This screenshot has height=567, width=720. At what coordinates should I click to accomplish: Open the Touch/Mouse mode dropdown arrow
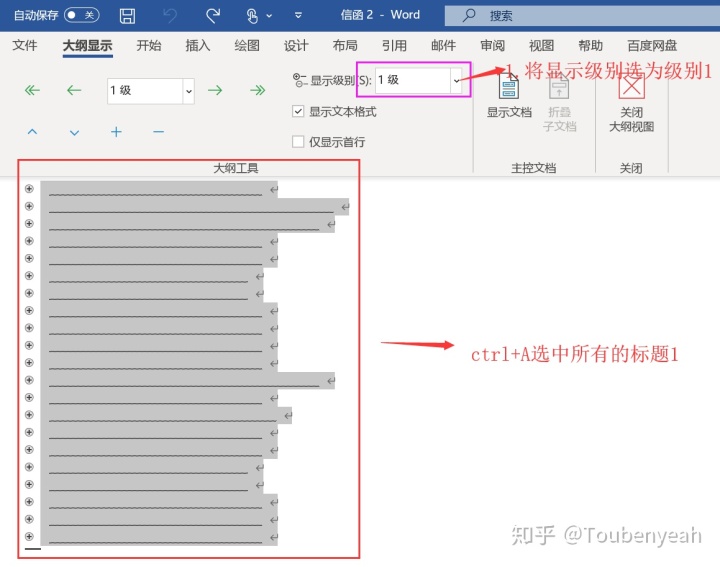tap(269, 16)
